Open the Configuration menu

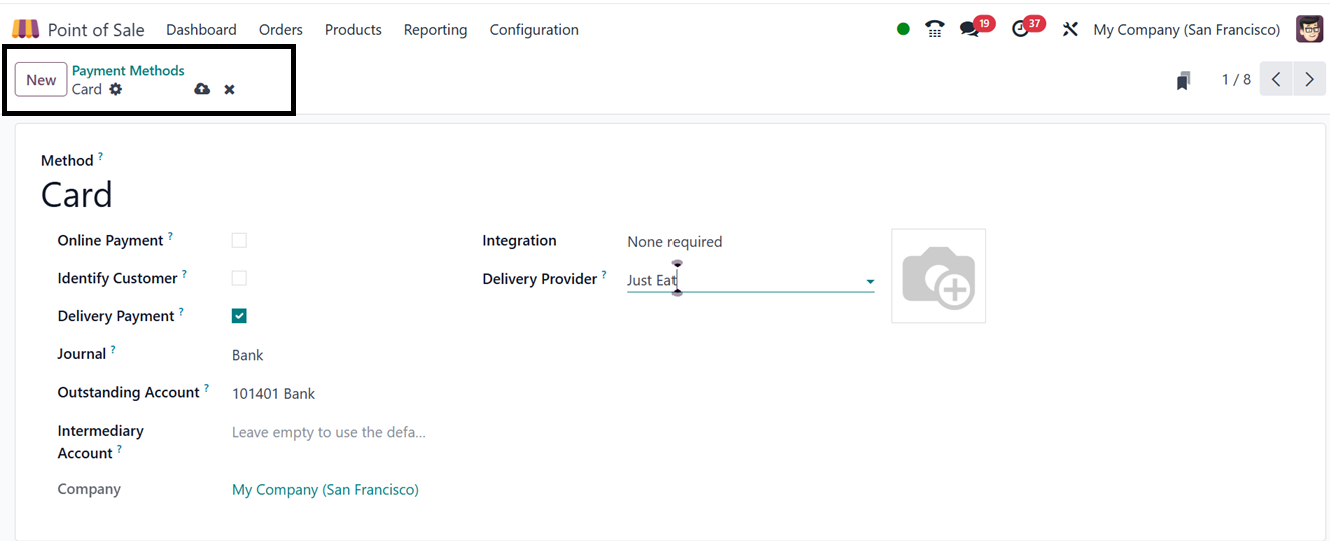tap(534, 30)
